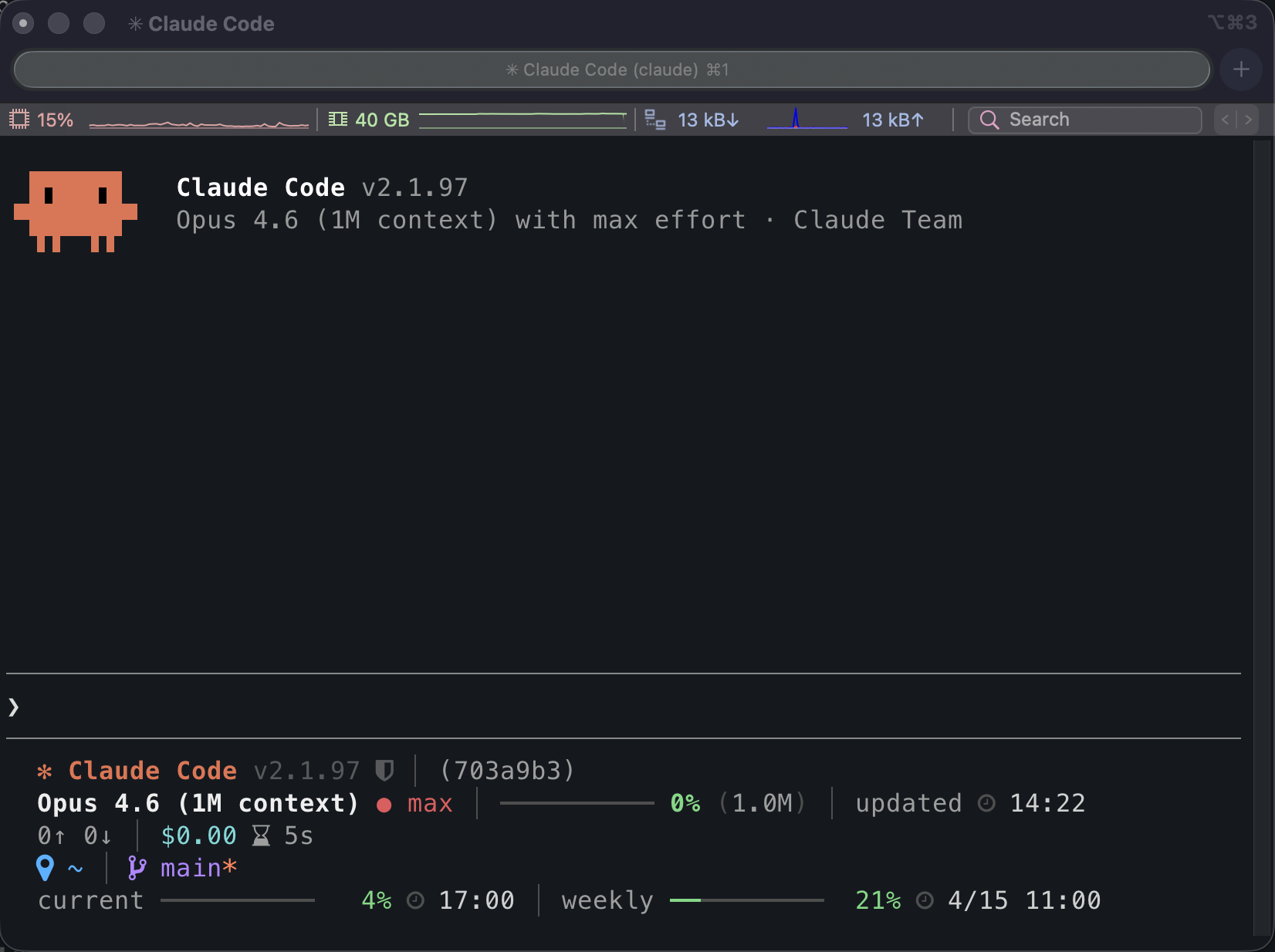Click bold Opus 4.6 (1M context) statusline
The image size is (1275, 952).
(x=198, y=803)
